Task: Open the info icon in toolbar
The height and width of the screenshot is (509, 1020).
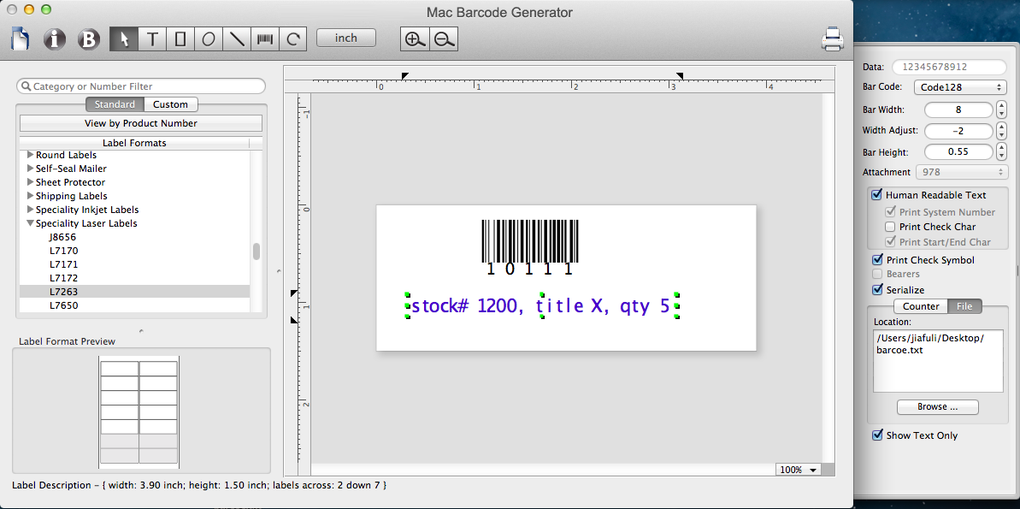Action: point(55,40)
